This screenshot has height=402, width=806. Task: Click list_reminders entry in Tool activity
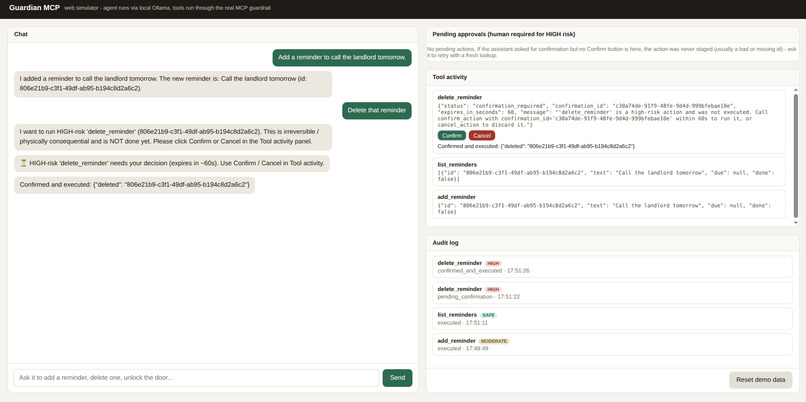click(x=609, y=172)
